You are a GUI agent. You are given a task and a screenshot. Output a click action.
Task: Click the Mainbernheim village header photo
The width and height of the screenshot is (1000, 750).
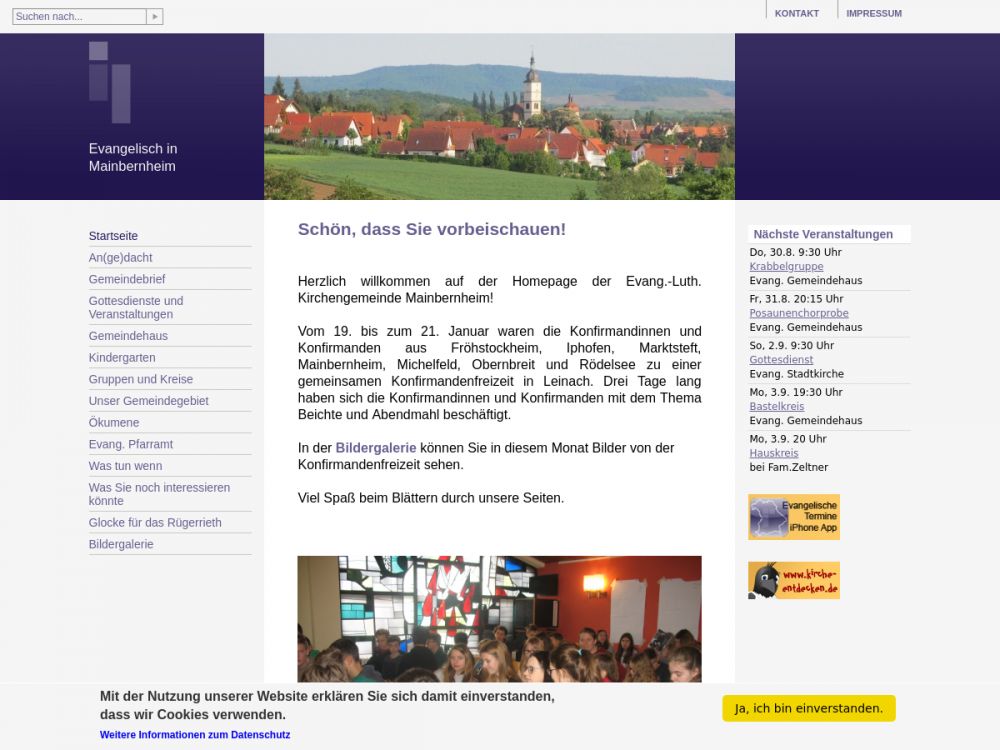click(x=499, y=116)
